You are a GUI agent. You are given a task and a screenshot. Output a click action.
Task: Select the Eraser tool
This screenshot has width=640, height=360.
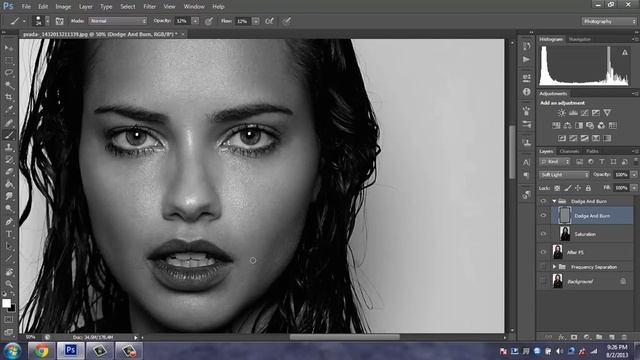point(9,171)
